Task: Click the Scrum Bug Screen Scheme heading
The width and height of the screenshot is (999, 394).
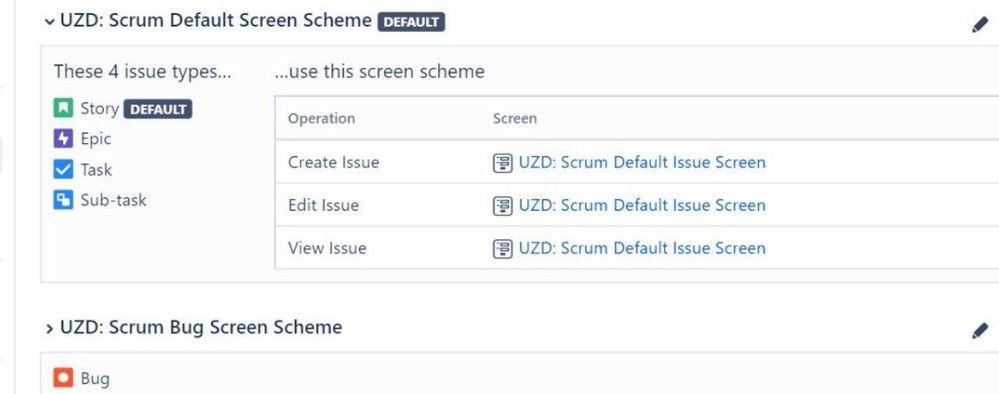Action: pos(201,327)
